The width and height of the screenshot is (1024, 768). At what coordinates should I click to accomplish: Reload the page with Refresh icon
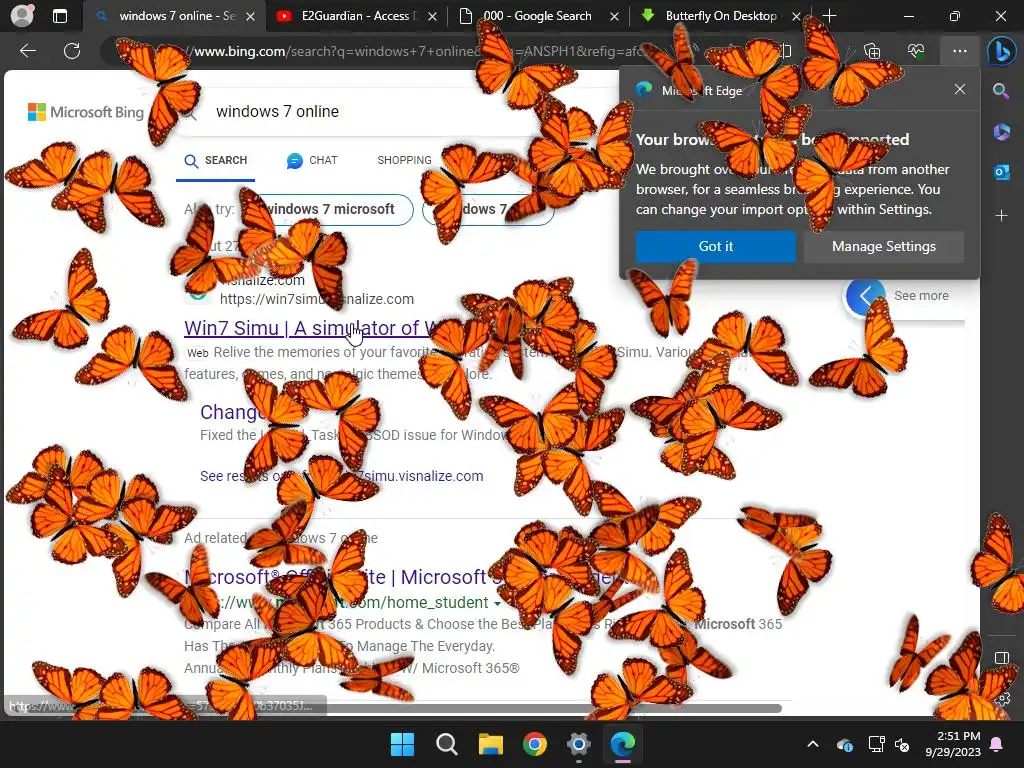(72, 51)
